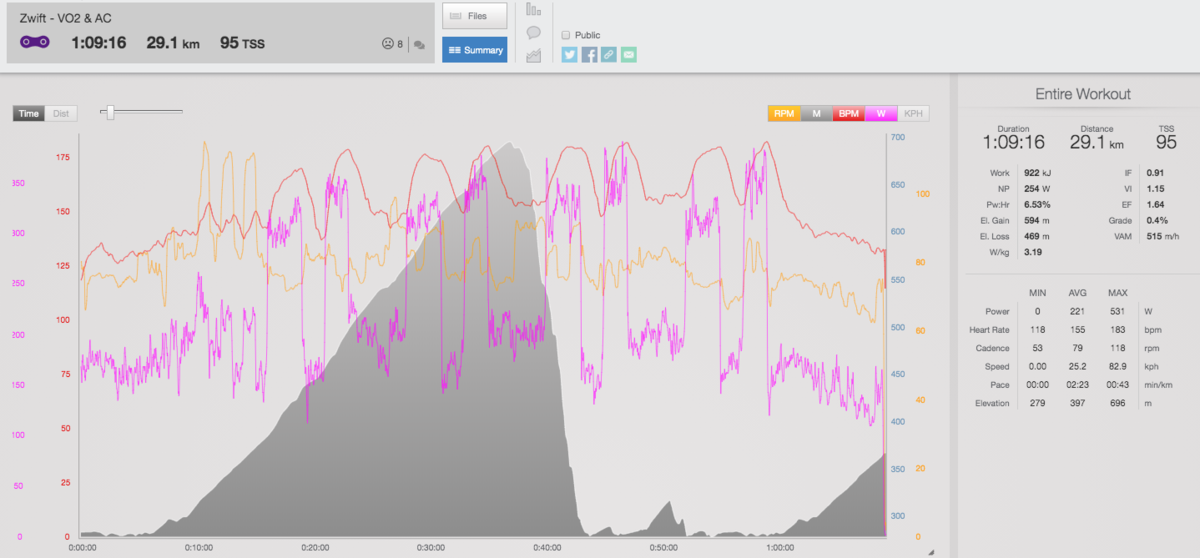This screenshot has width=1200, height=558.
Task: Open the area graph view icon
Action: (533, 56)
